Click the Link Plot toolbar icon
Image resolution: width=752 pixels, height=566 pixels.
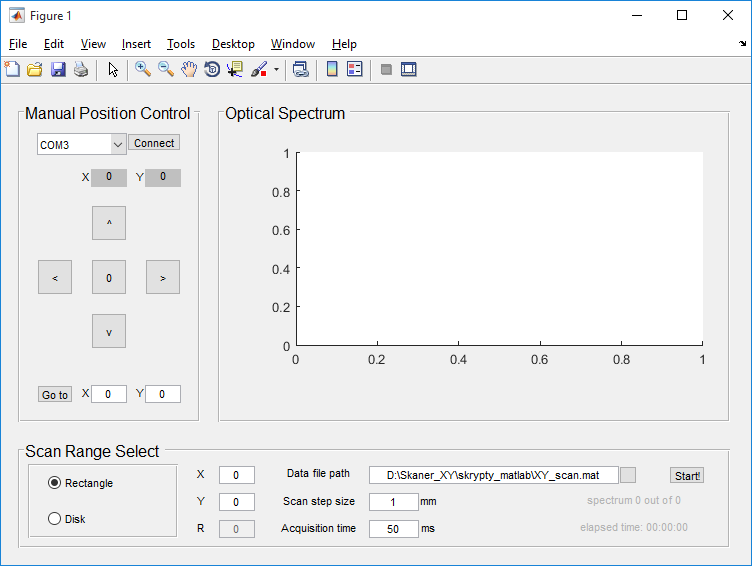click(x=300, y=69)
